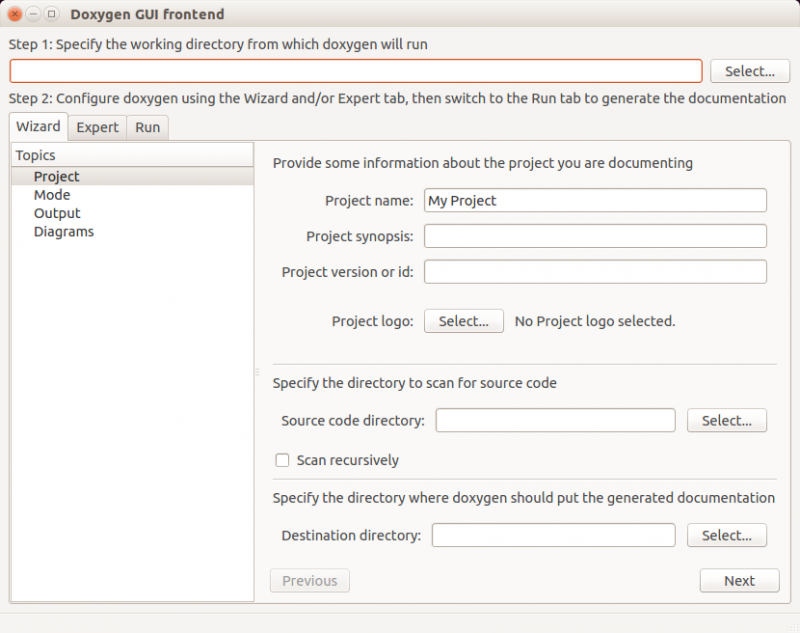Switch to the Run tab
This screenshot has height=633, width=800.
click(147, 127)
